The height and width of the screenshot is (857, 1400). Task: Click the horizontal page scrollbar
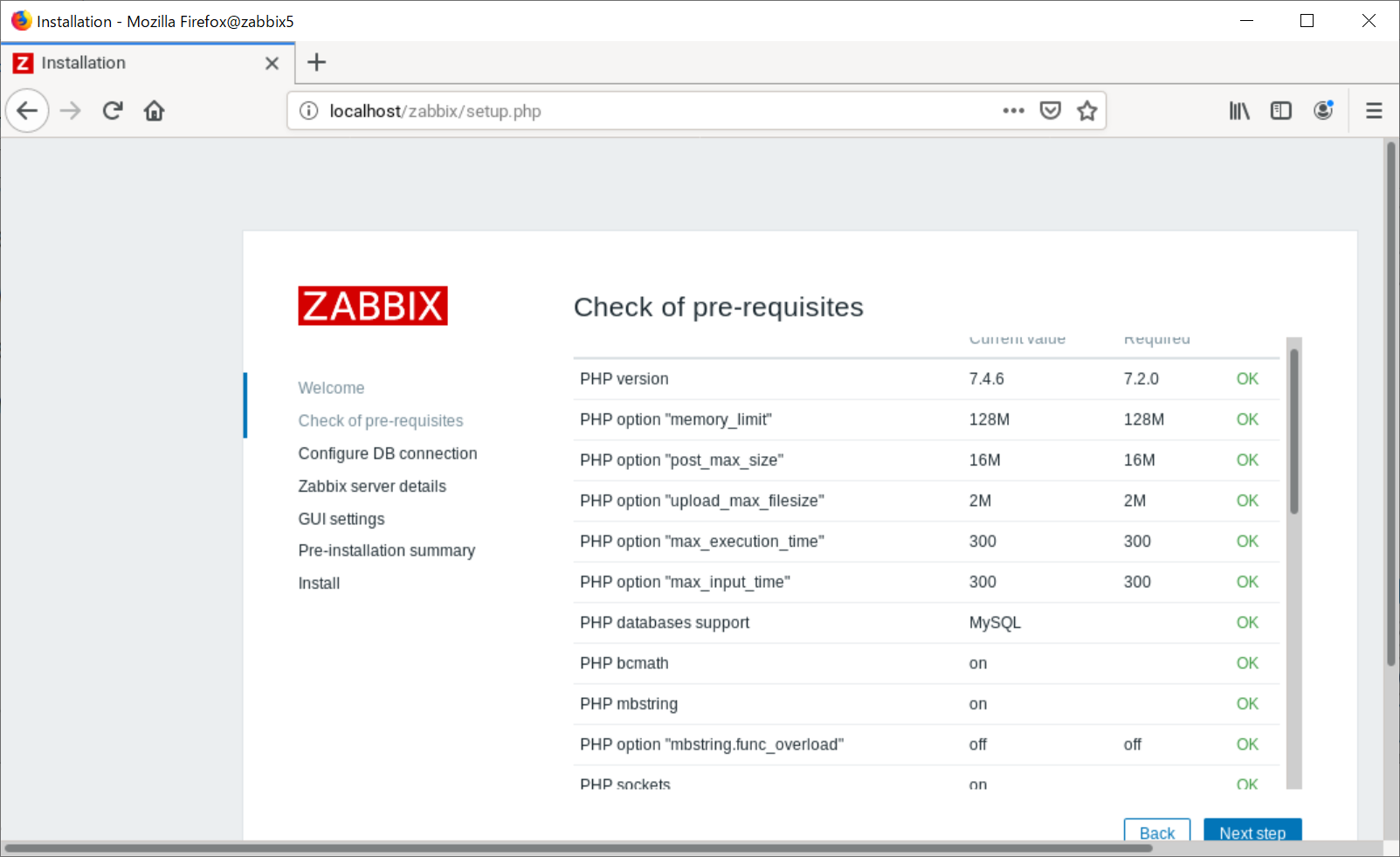(x=578, y=848)
